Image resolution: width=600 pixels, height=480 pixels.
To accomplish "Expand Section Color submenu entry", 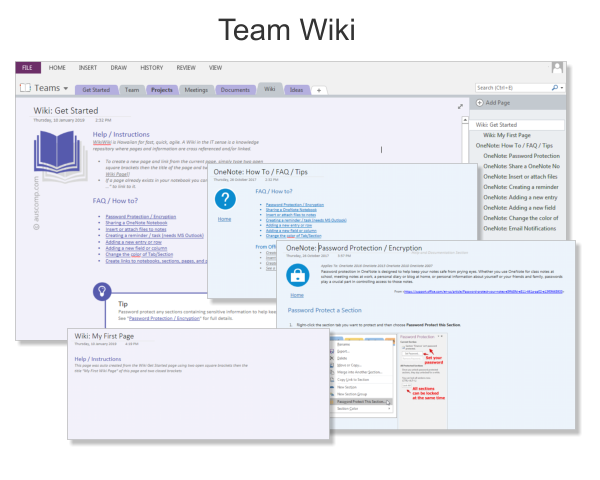I will pos(361,409).
